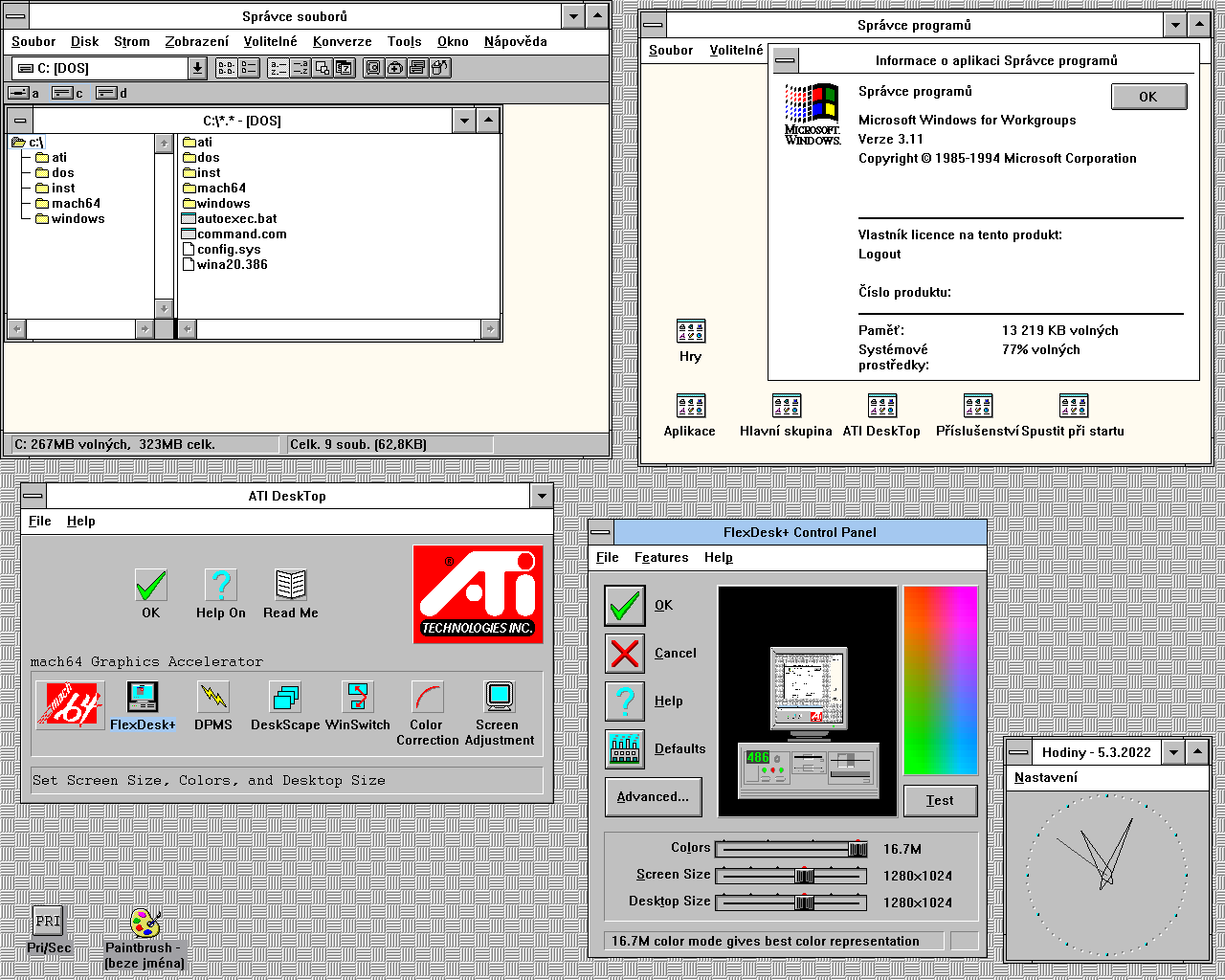Image resolution: width=1225 pixels, height=980 pixels.
Task: Click the Advanced... button
Action: click(653, 796)
